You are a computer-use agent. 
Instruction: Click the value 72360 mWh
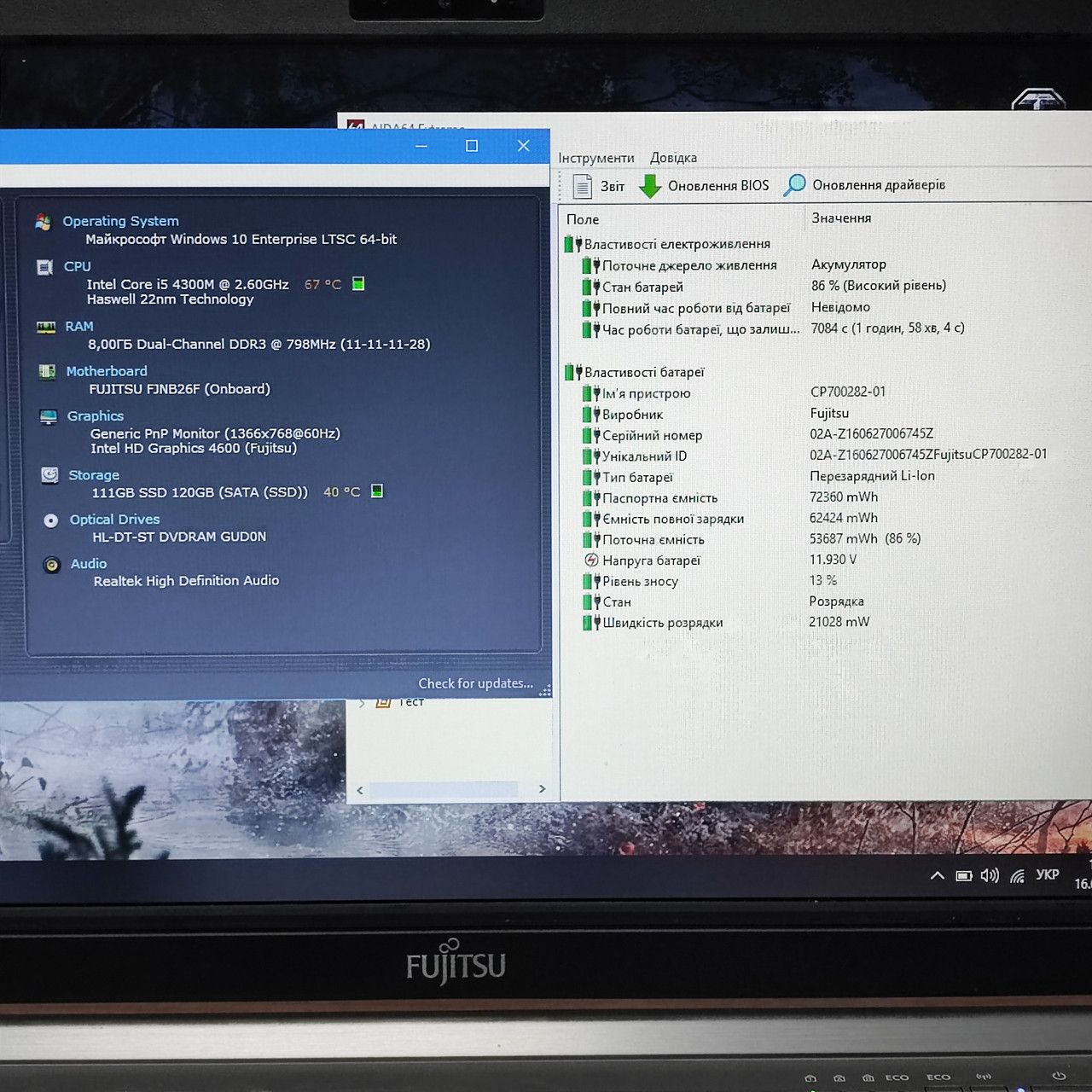click(844, 497)
